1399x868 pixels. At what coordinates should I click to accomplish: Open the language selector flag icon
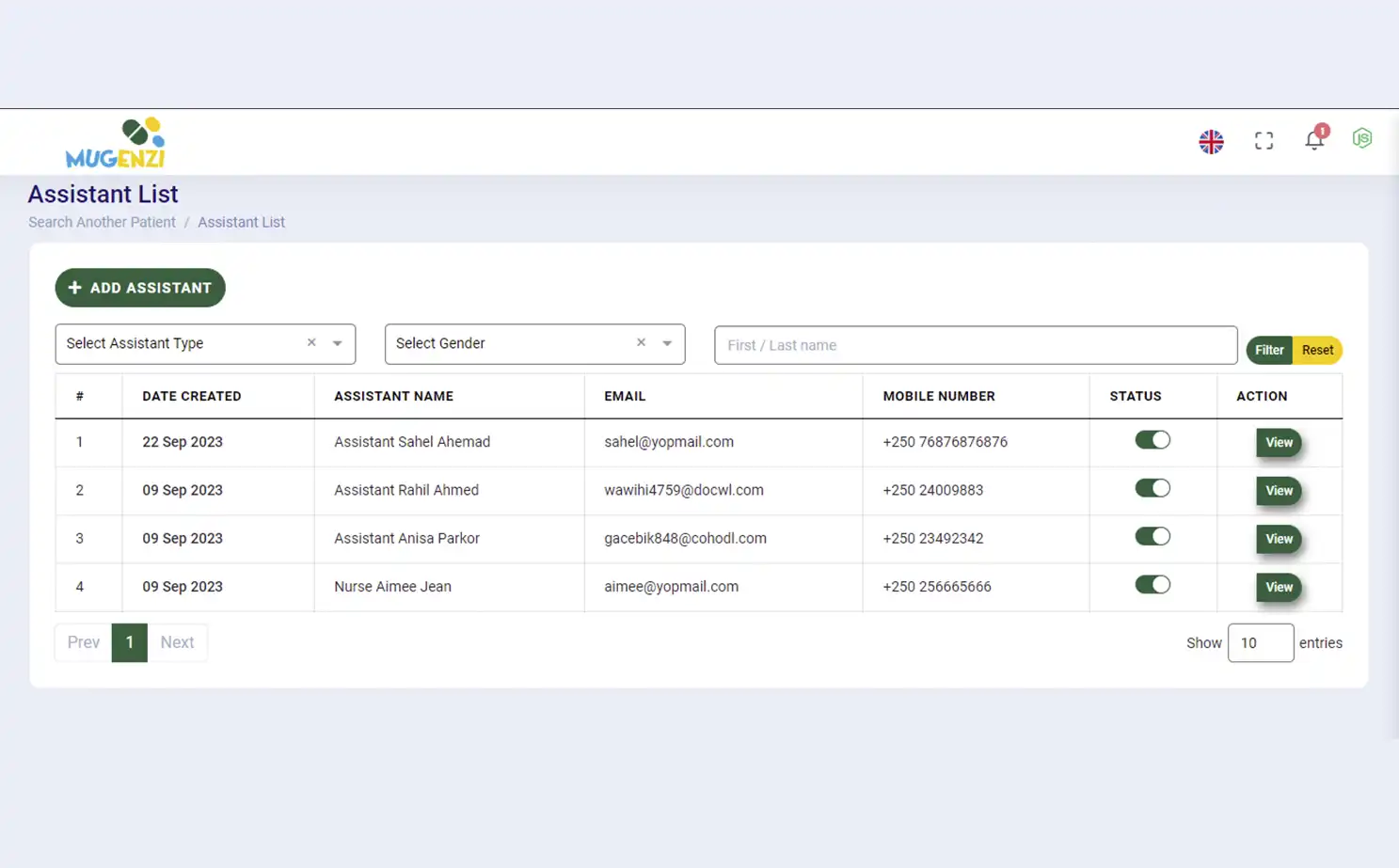(x=1211, y=140)
